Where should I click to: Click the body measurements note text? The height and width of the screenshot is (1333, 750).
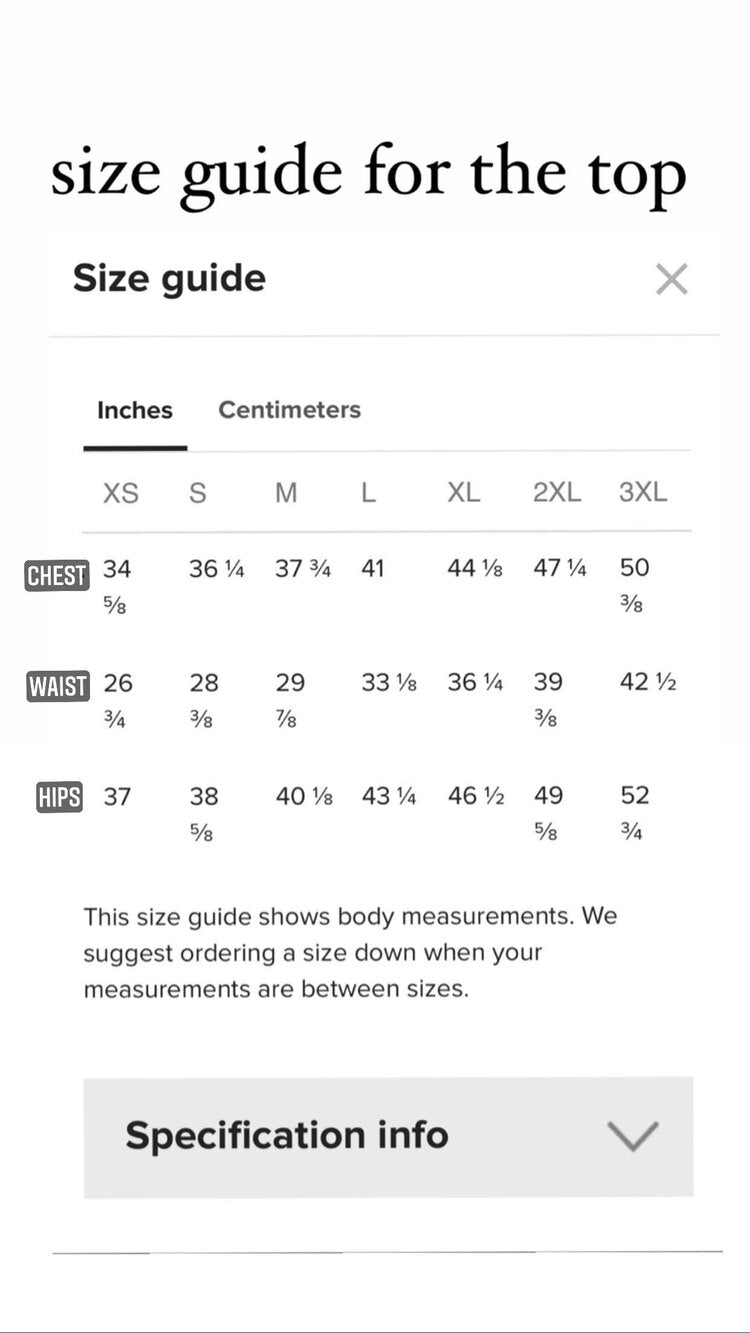coord(350,952)
